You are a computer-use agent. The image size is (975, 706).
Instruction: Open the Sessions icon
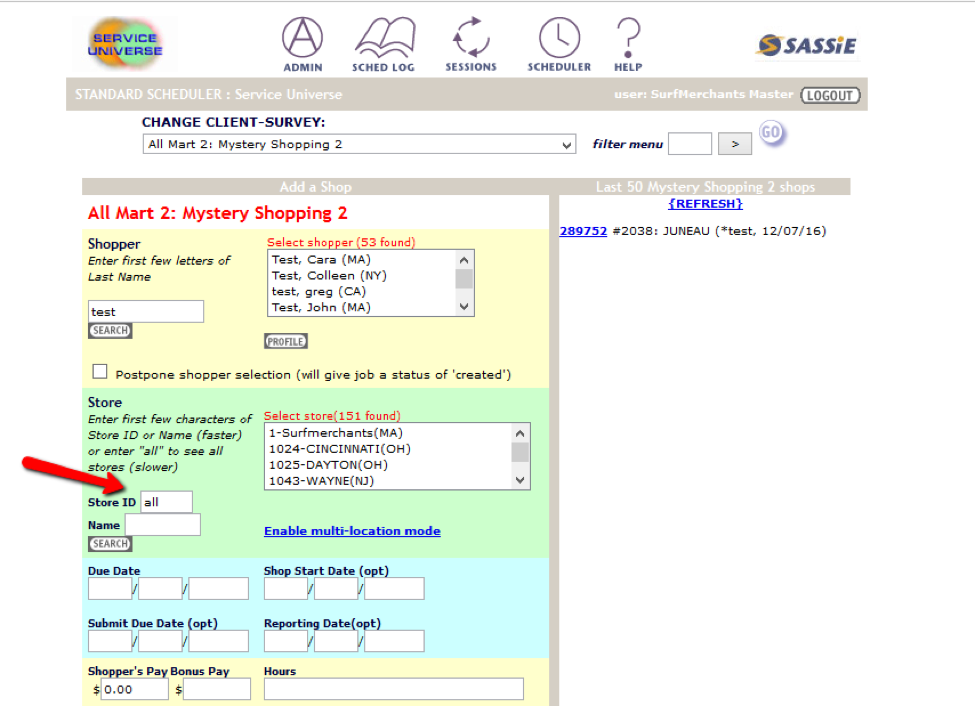click(x=471, y=44)
